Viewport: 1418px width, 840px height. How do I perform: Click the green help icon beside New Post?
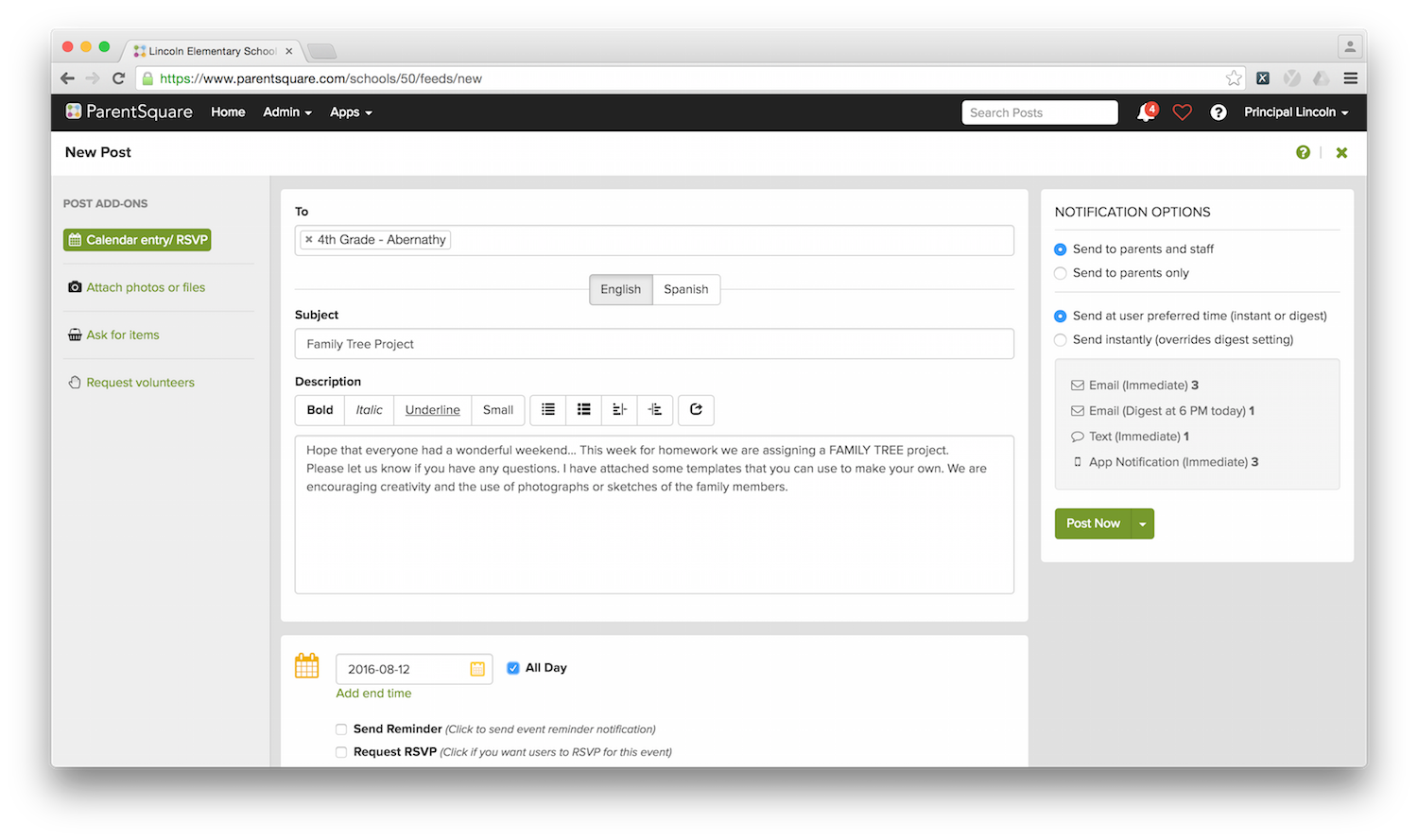[1303, 152]
